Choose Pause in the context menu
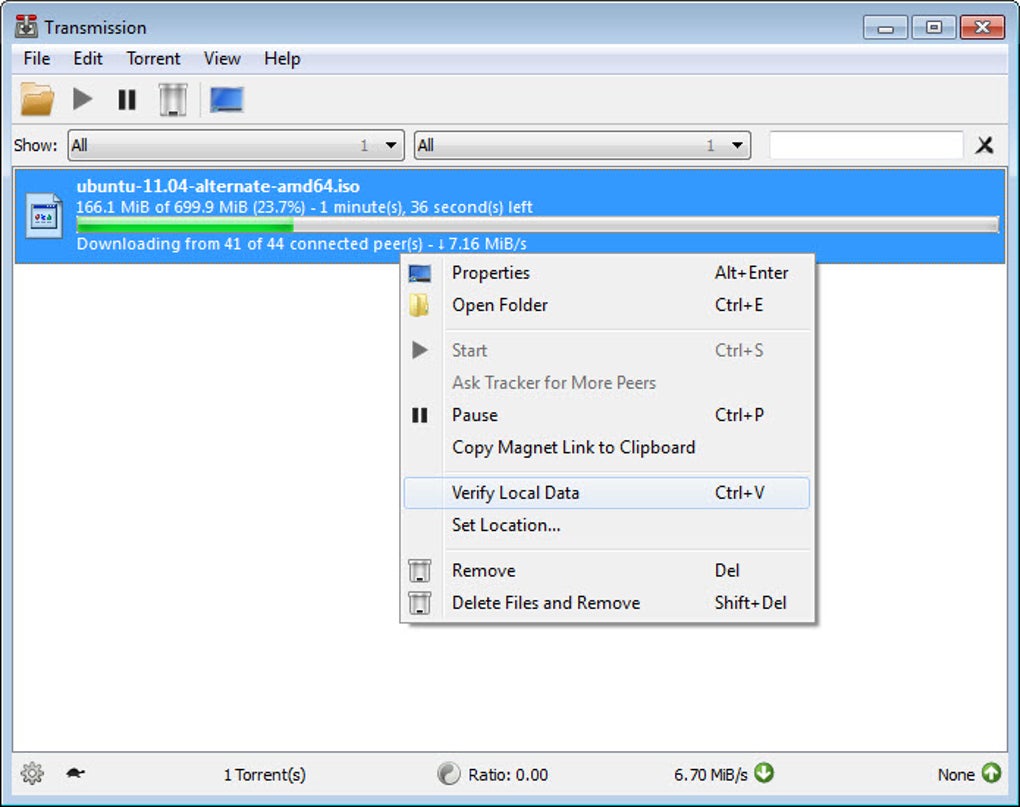Image resolution: width=1020 pixels, height=807 pixels. point(606,415)
